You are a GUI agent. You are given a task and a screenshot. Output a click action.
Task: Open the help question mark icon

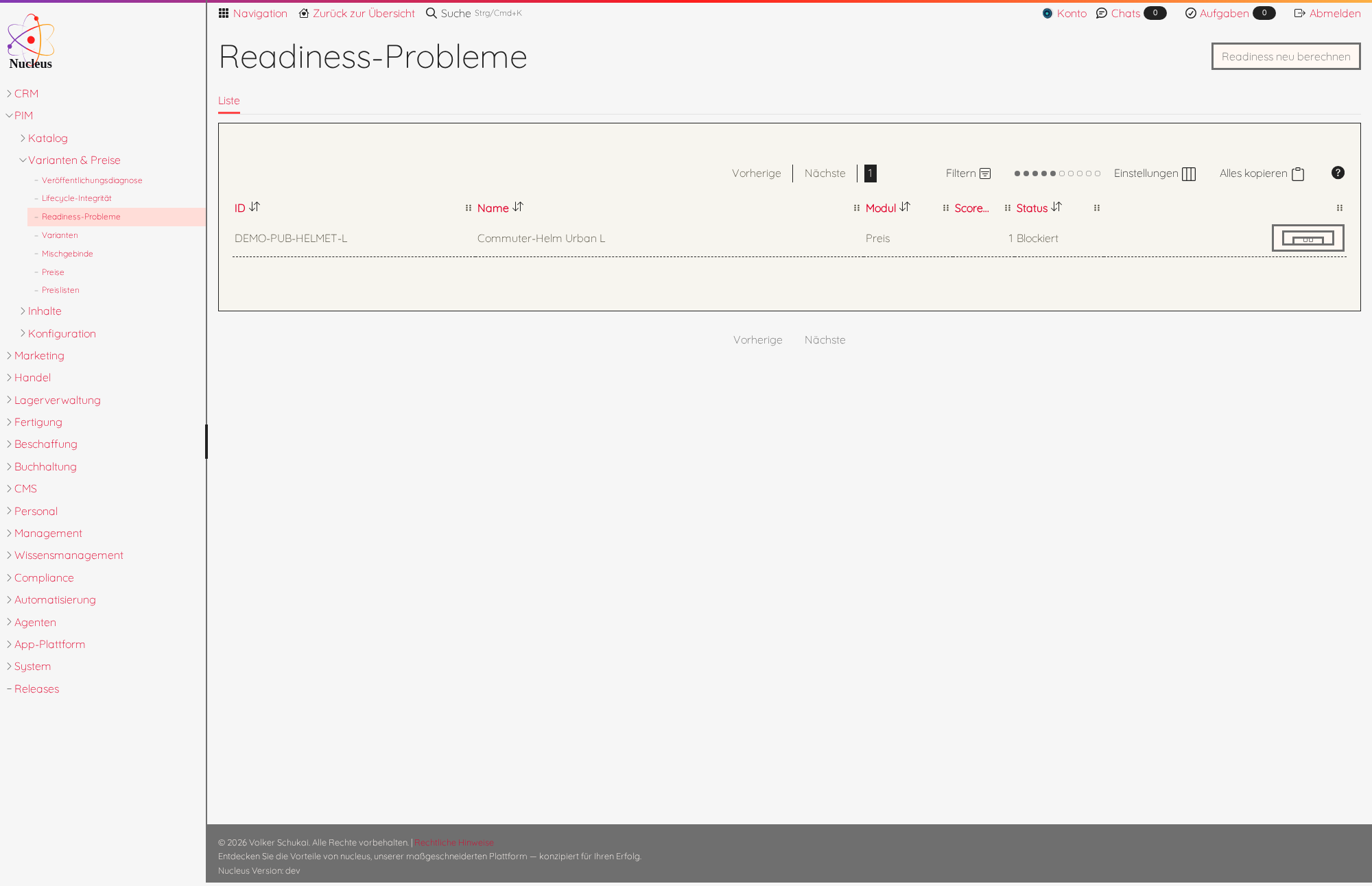coord(1338,173)
